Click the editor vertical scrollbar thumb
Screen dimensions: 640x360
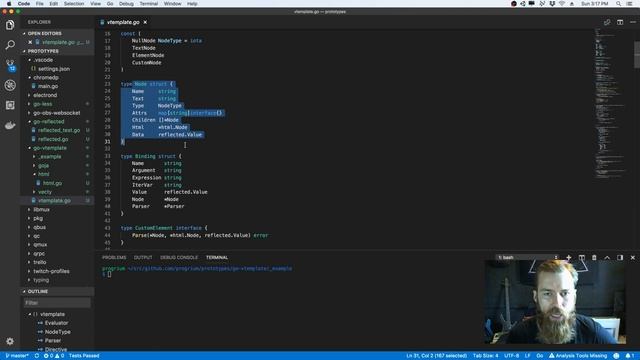click(x=637, y=55)
